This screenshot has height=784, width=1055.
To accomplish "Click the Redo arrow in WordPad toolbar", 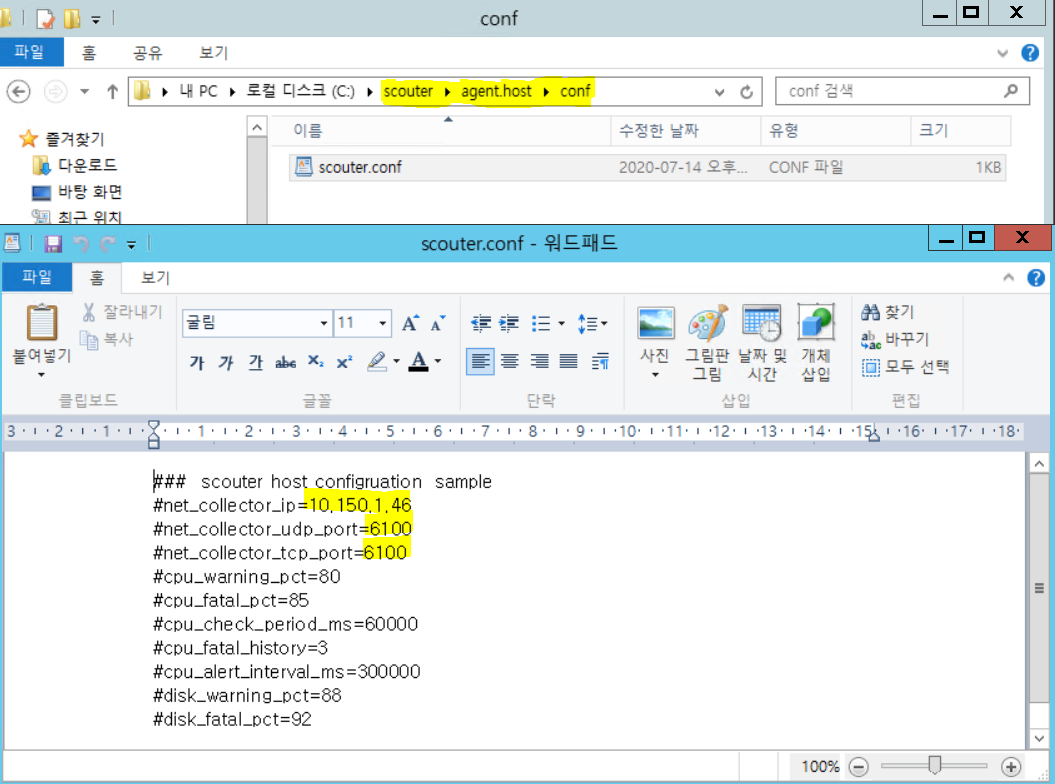I will [108, 244].
